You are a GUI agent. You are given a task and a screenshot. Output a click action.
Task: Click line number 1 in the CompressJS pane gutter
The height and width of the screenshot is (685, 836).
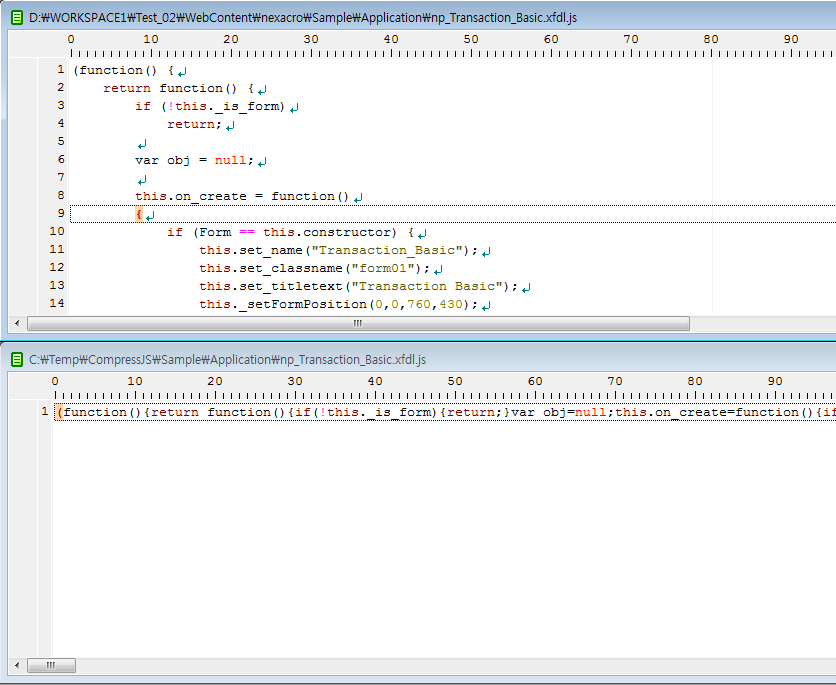45,412
